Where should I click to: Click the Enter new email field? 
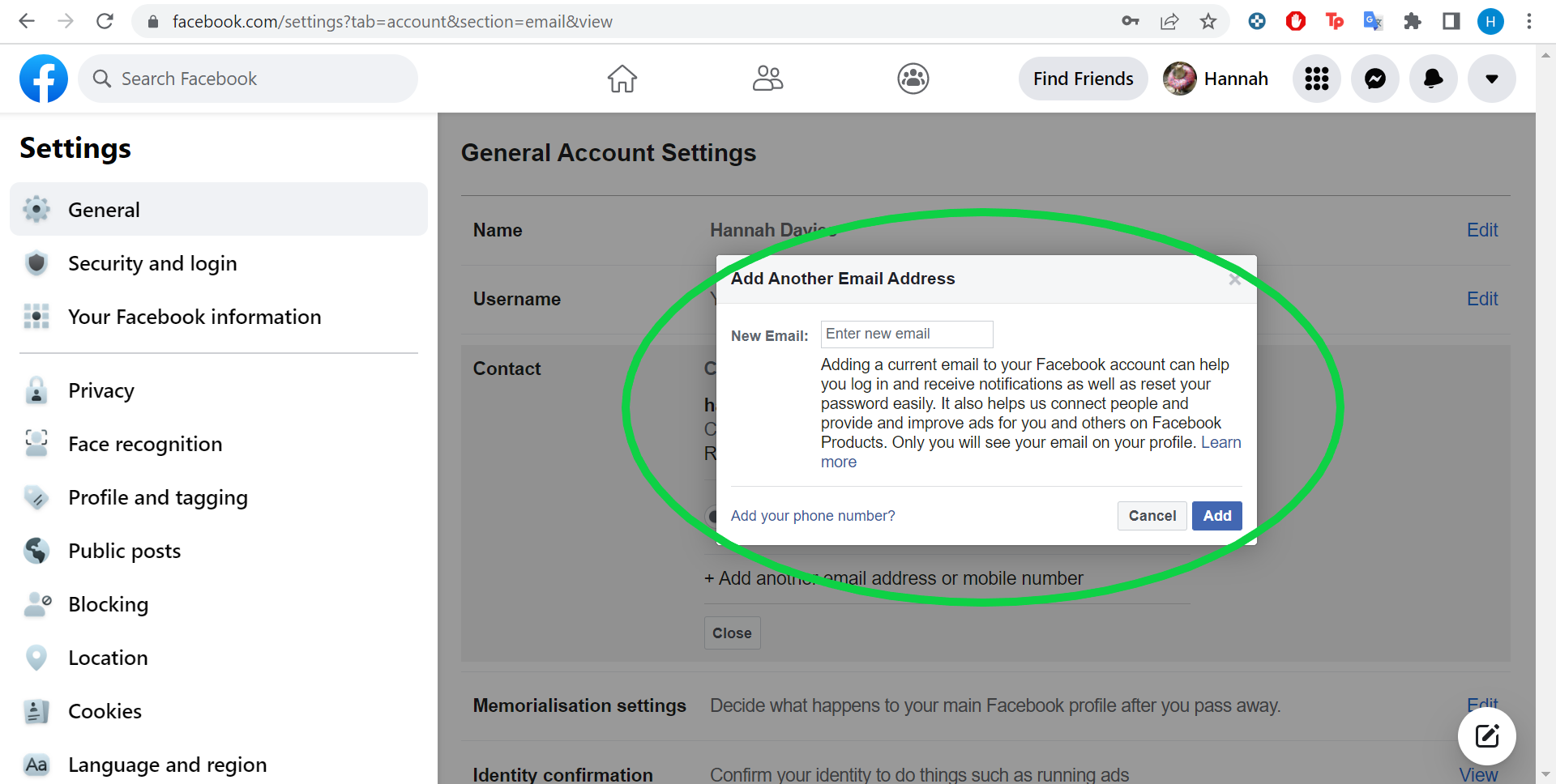pyautogui.click(x=907, y=334)
